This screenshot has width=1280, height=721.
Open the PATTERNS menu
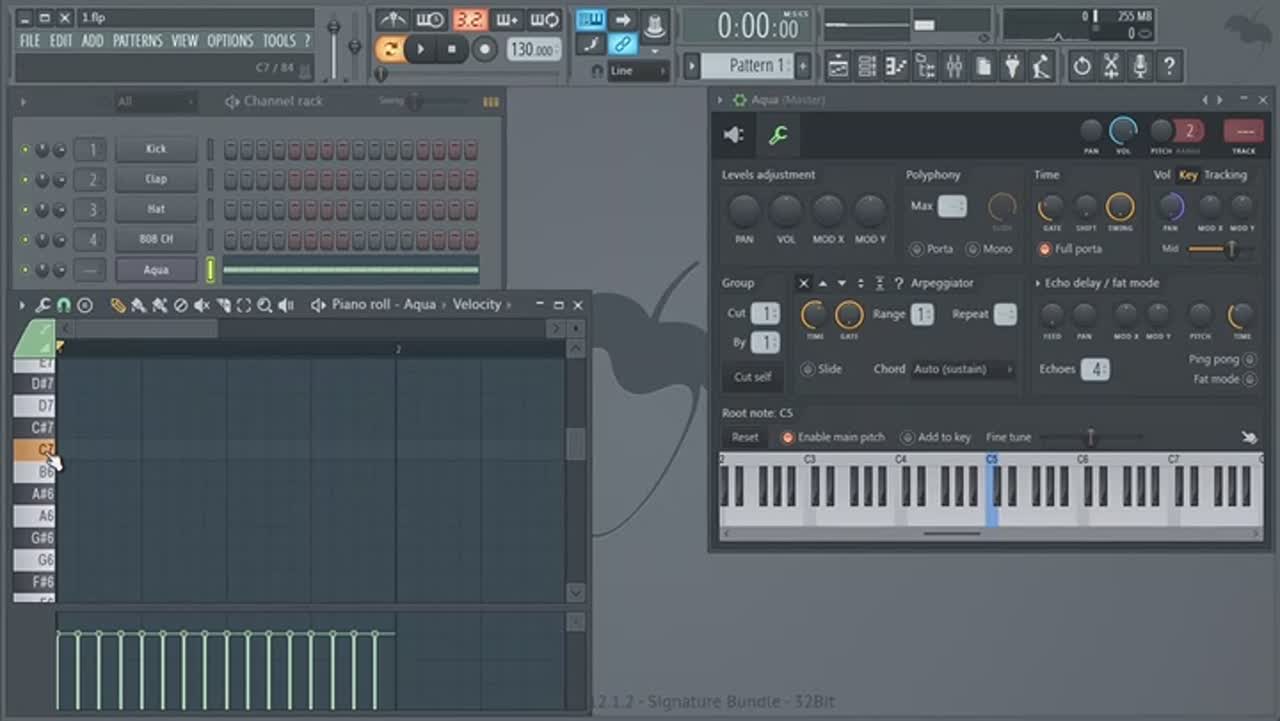click(x=137, y=41)
